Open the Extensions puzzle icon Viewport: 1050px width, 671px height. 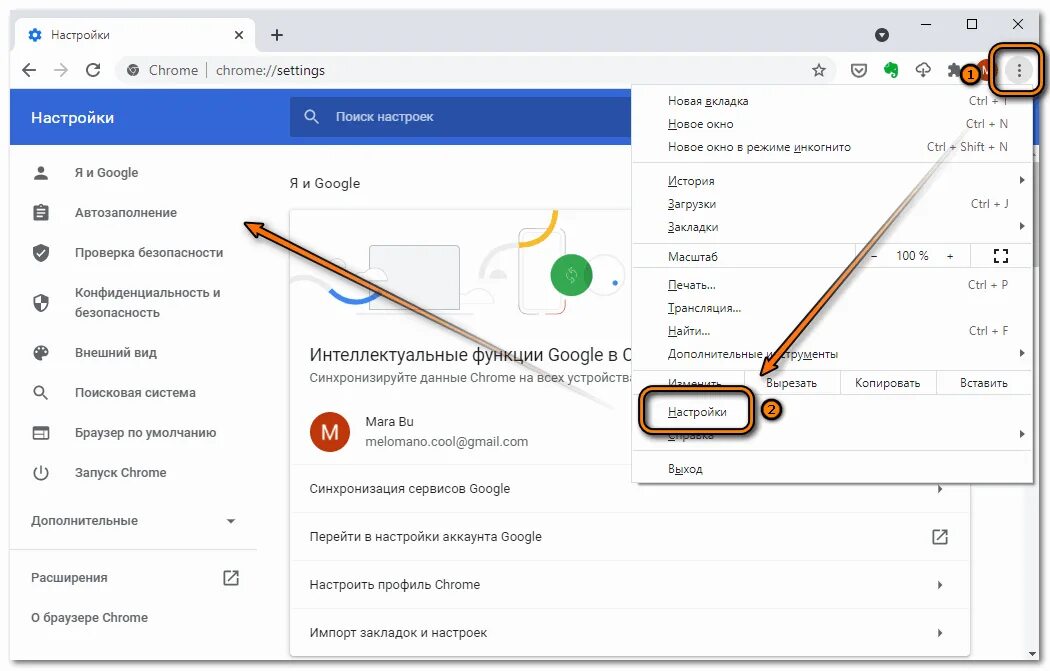click(954, 70)
